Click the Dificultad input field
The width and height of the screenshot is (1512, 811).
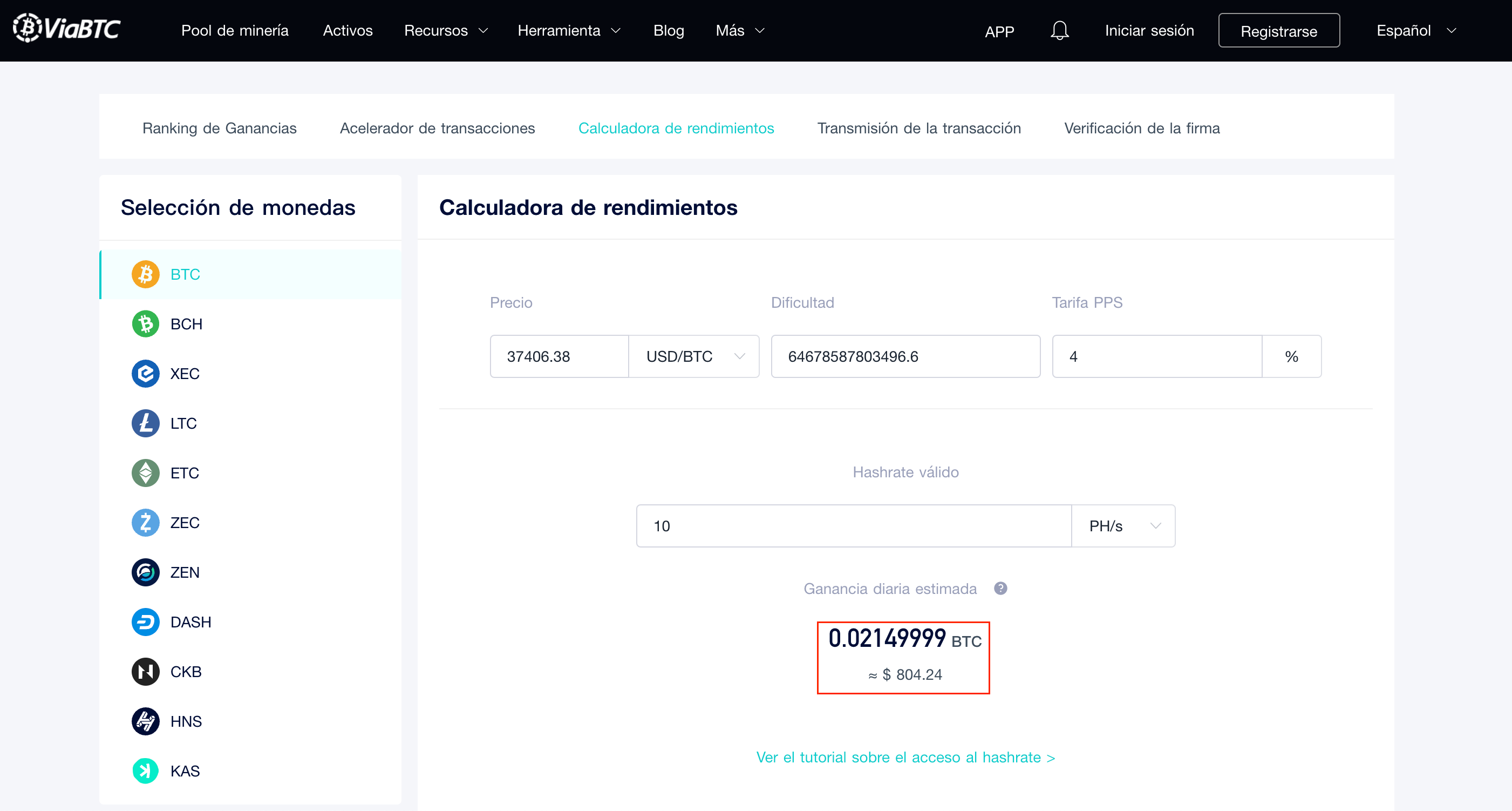coord(905,356)
